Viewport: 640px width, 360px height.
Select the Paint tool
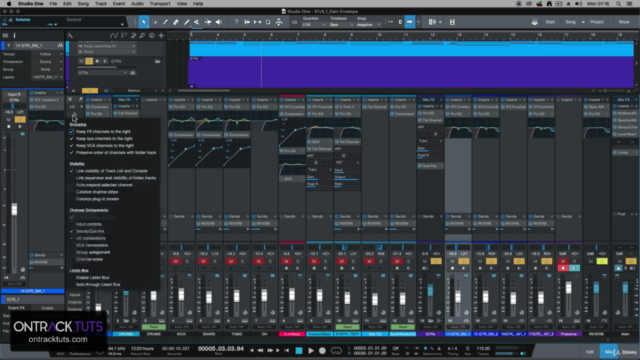pos(187,22)
